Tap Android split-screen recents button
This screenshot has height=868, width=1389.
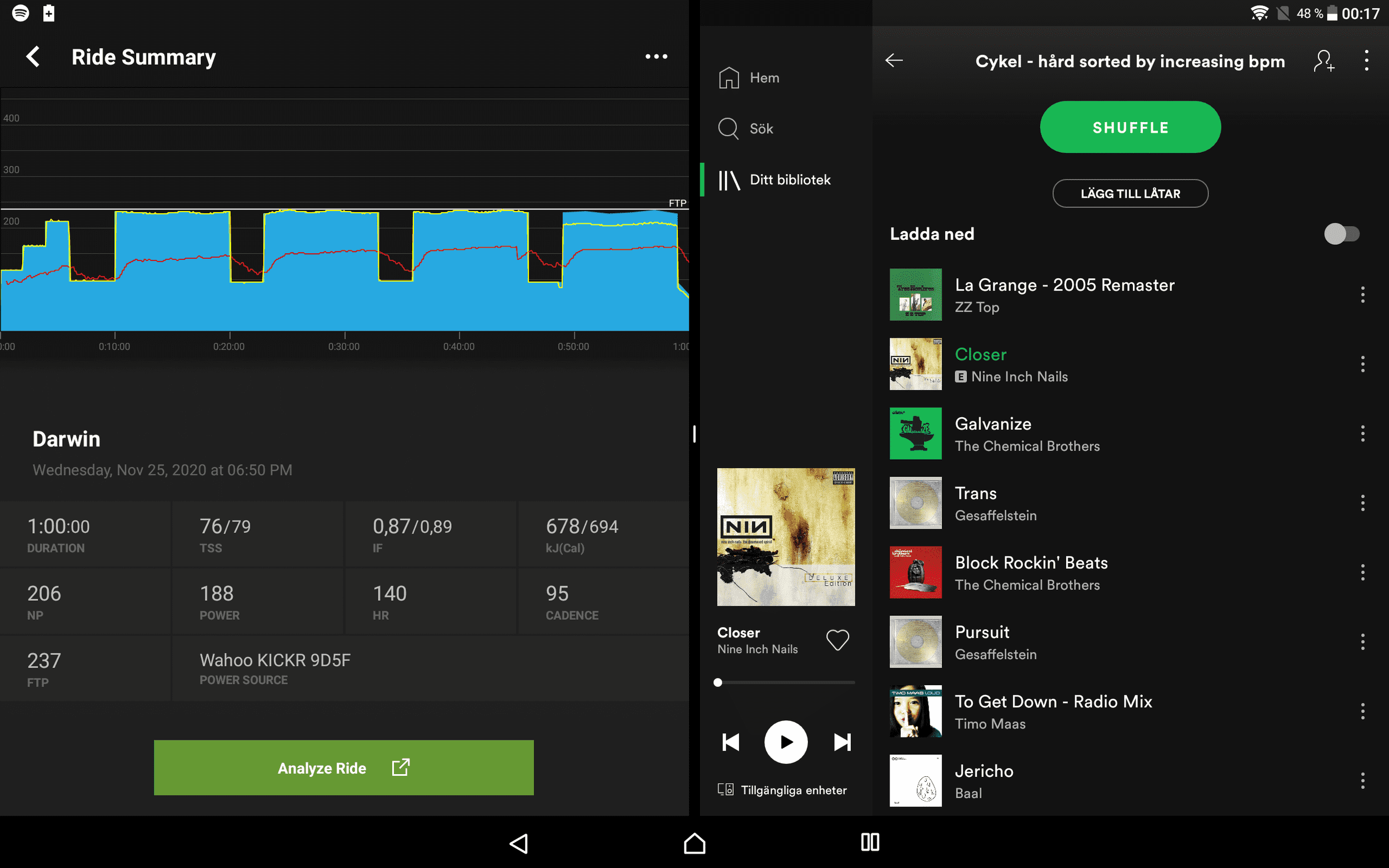[x=870, y=842]
